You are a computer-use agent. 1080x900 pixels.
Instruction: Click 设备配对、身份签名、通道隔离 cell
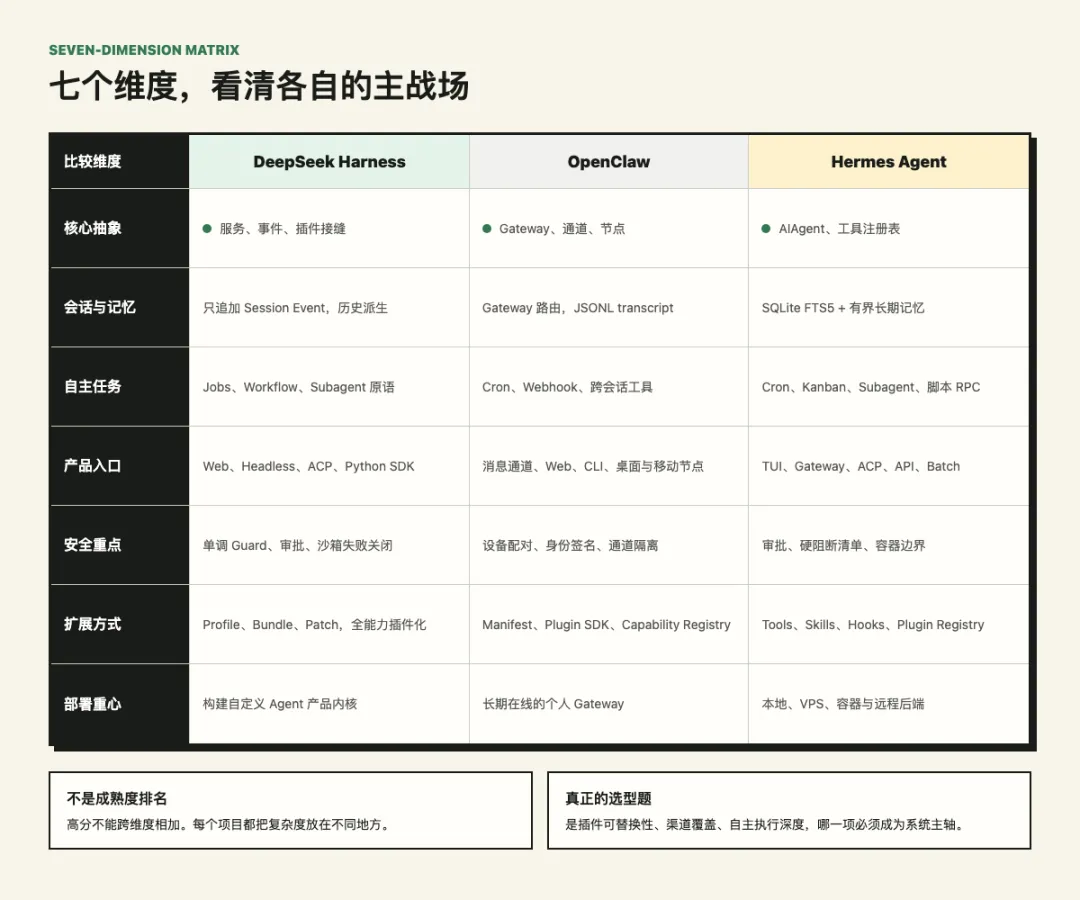[x=609, y=545]
